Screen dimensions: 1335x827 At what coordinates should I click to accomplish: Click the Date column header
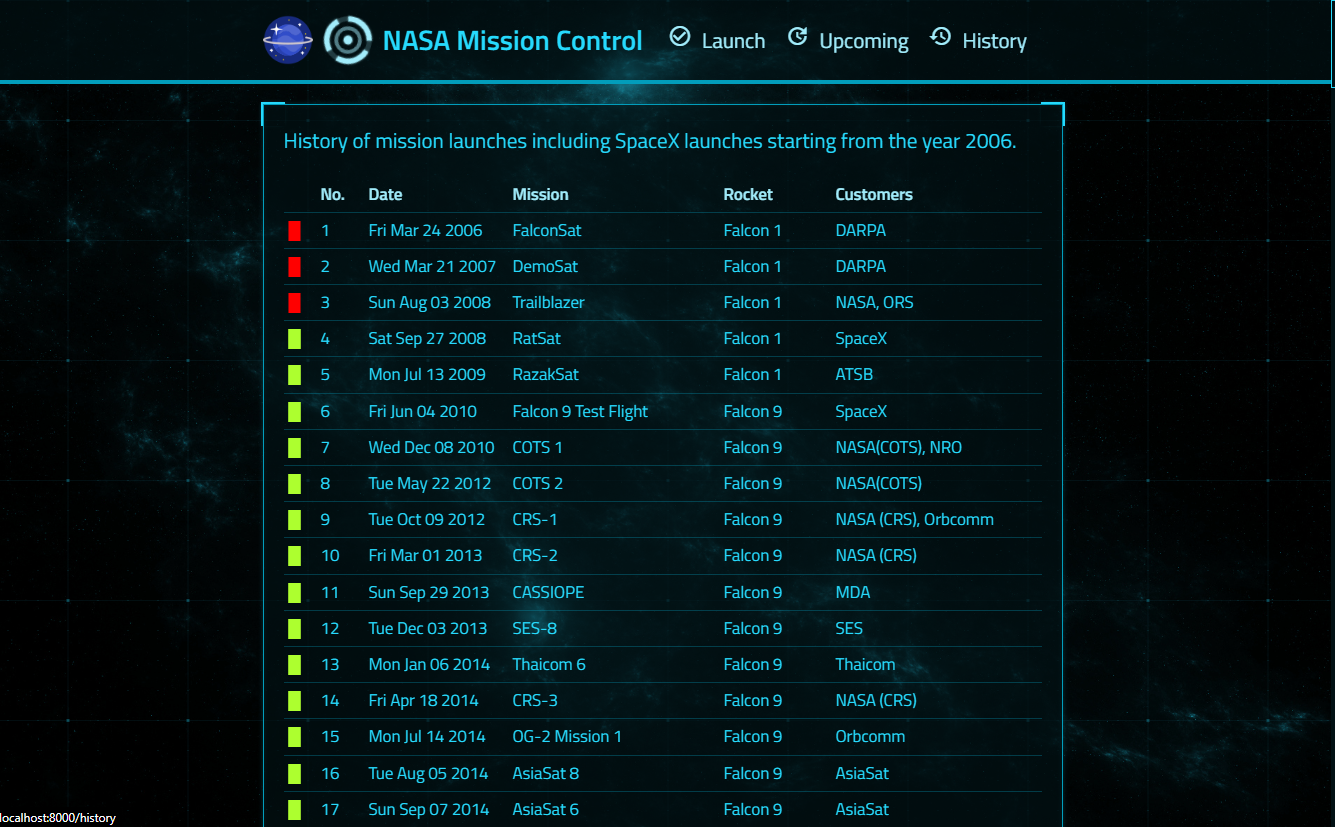(x=385, y=194)
